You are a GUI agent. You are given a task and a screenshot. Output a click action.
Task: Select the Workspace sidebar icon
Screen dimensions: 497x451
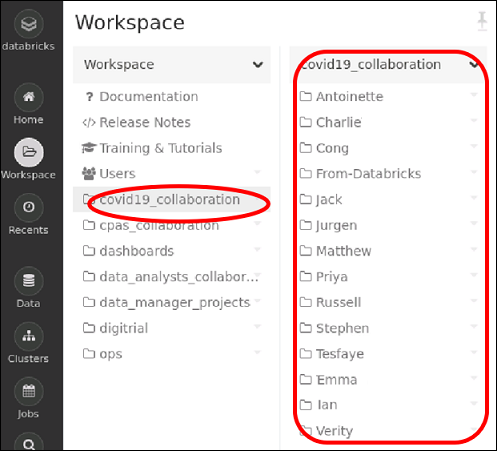pyautogui.click(x=29, y=152)
